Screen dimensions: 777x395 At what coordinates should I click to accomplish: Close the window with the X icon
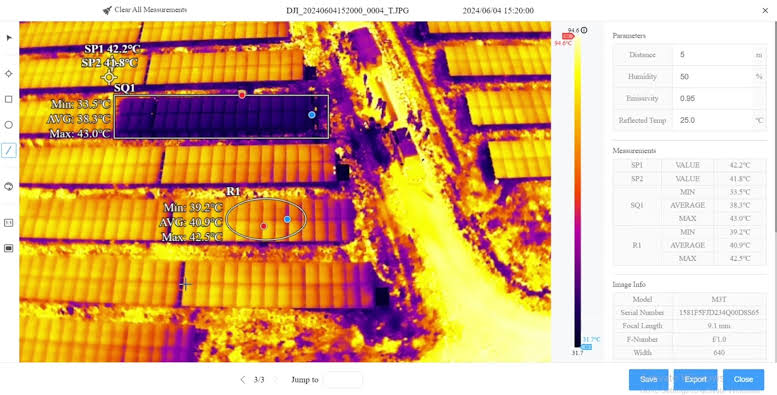point(765,10)
